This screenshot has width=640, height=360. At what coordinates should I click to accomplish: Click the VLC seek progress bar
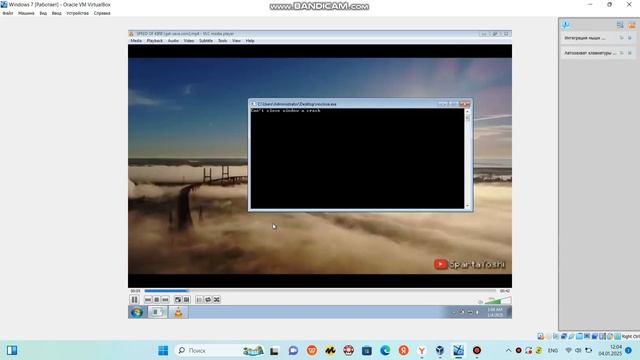pyautogui.click(x=320, y=291)
